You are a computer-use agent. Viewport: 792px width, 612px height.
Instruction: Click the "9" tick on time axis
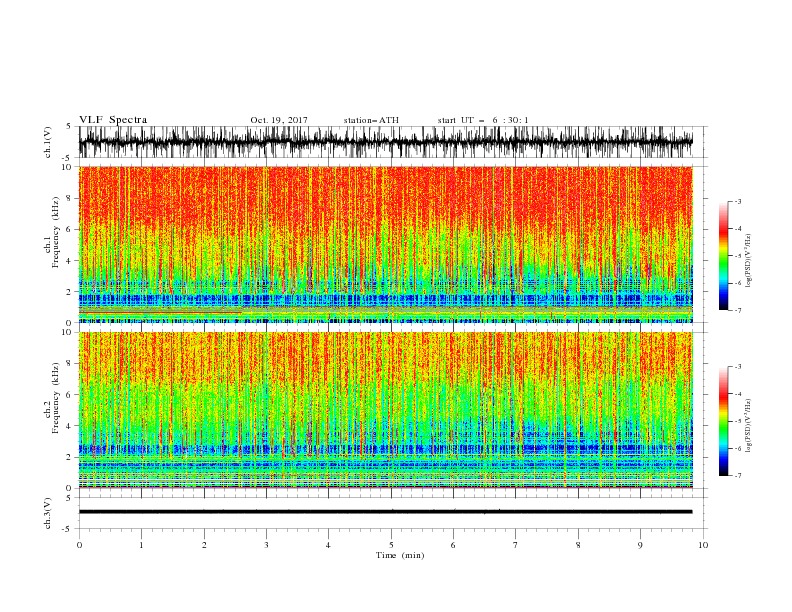[640, 545]
